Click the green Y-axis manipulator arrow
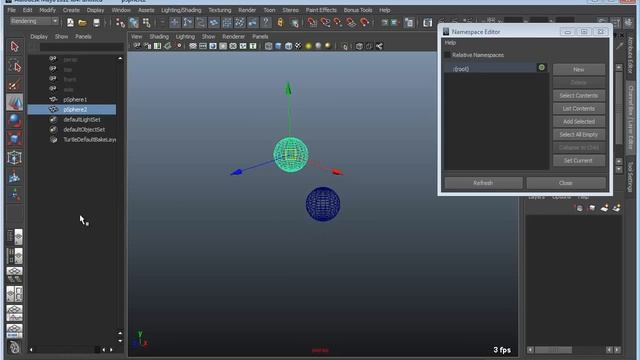The width and height of the screenshot is (640, 360). pyautogui.click(x=288, y=89)
